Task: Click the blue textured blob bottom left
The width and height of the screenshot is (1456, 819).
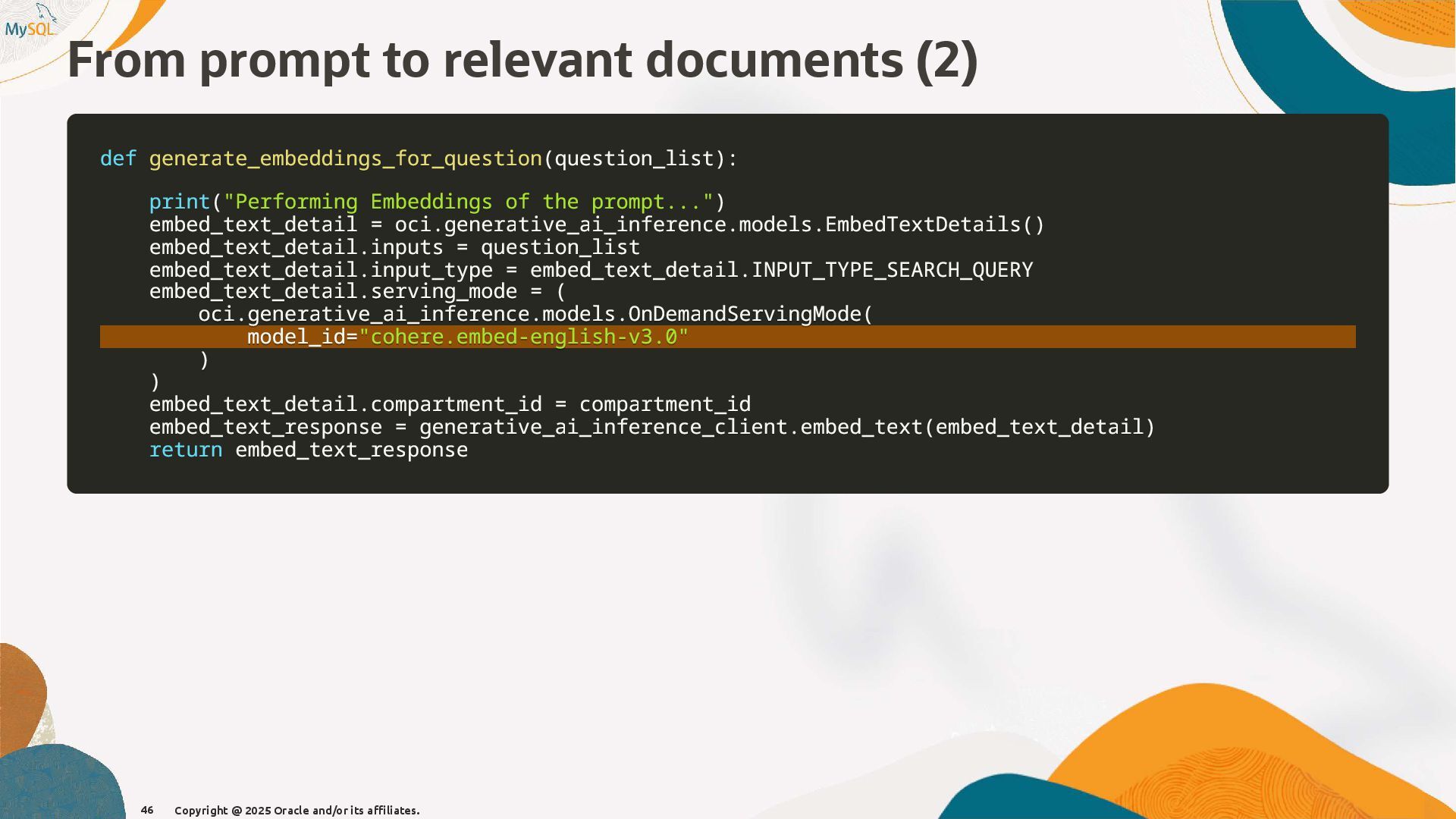Action: pyautogui.click(x=57, y=785)
